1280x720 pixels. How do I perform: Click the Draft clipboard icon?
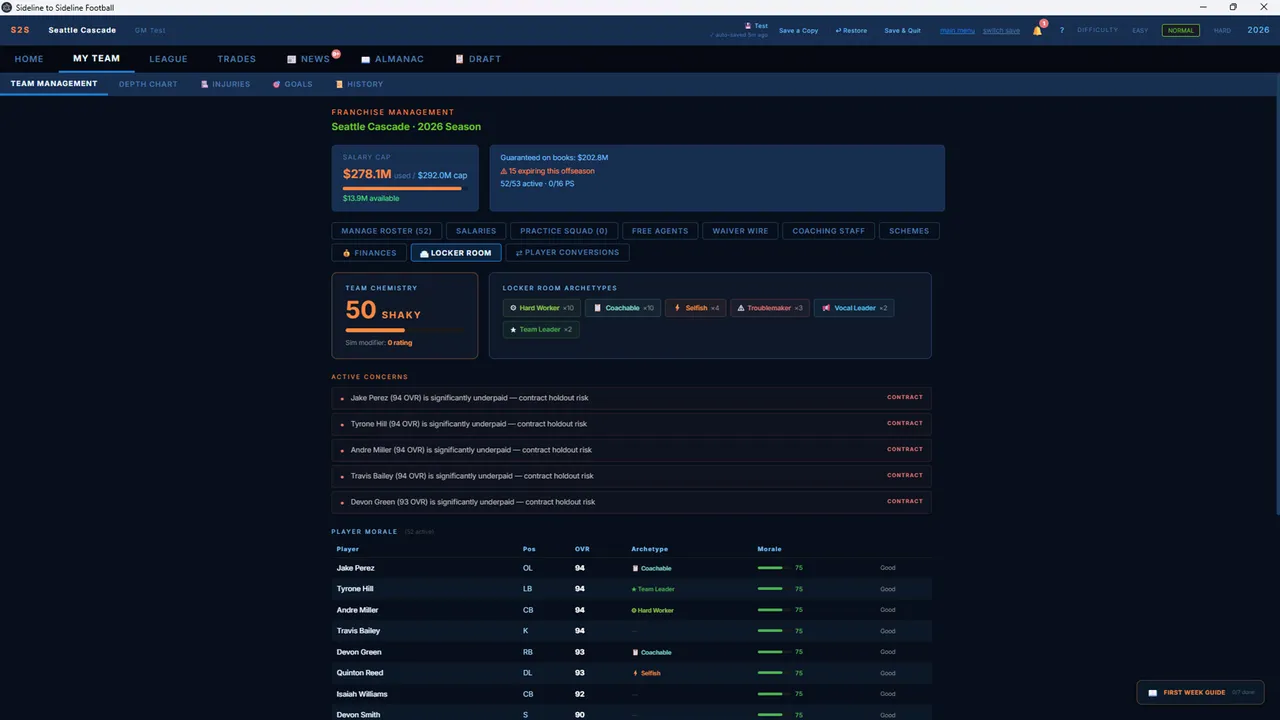[460, 59]
